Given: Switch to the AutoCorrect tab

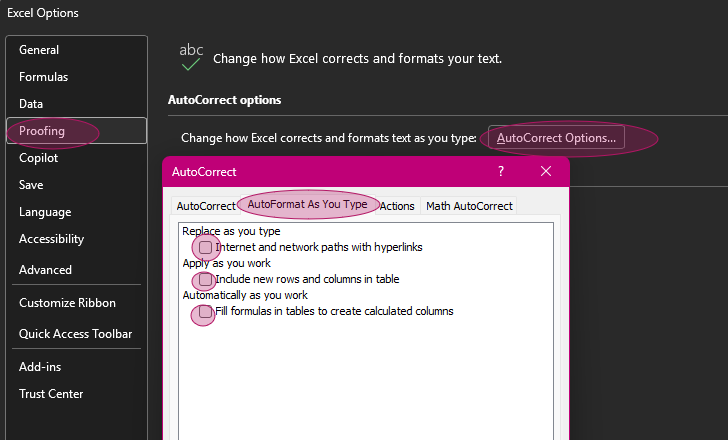Looking at the screenshot, I should 206,206.
